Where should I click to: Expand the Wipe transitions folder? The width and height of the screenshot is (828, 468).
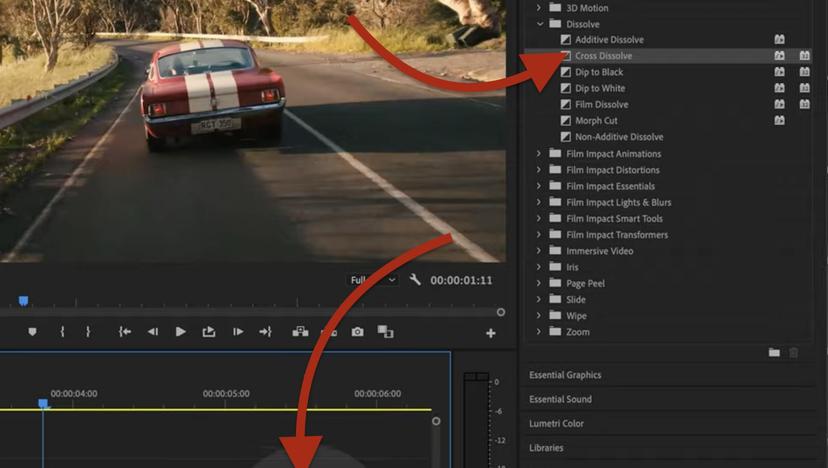[540, 316]
